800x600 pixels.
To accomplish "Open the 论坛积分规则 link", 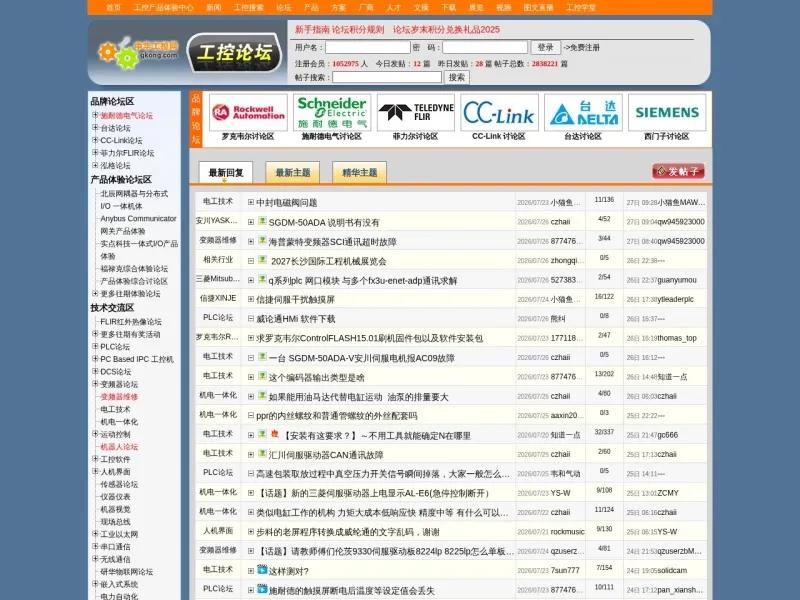I will (x=358, y=30).
